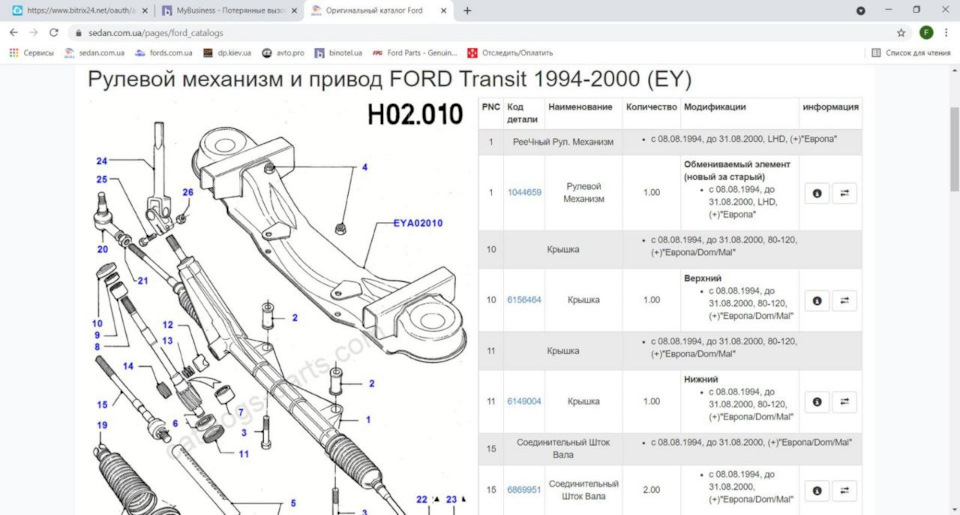The width and height of the screenshot is (960, 515).
Task: Show info for part 6869951
Action: (x=817, y=491)
